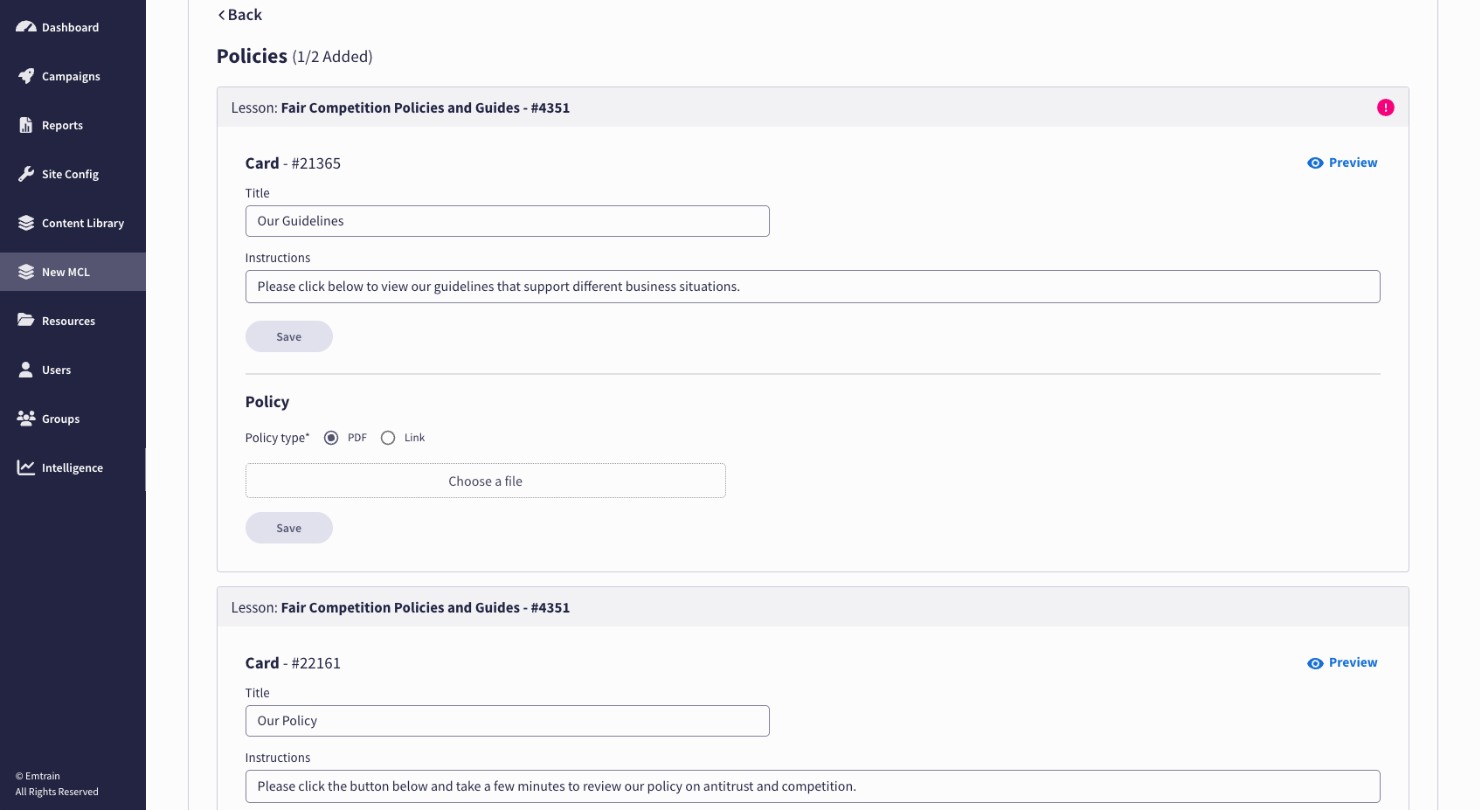Open Resources folder icon in sidebar

point(26,321)
